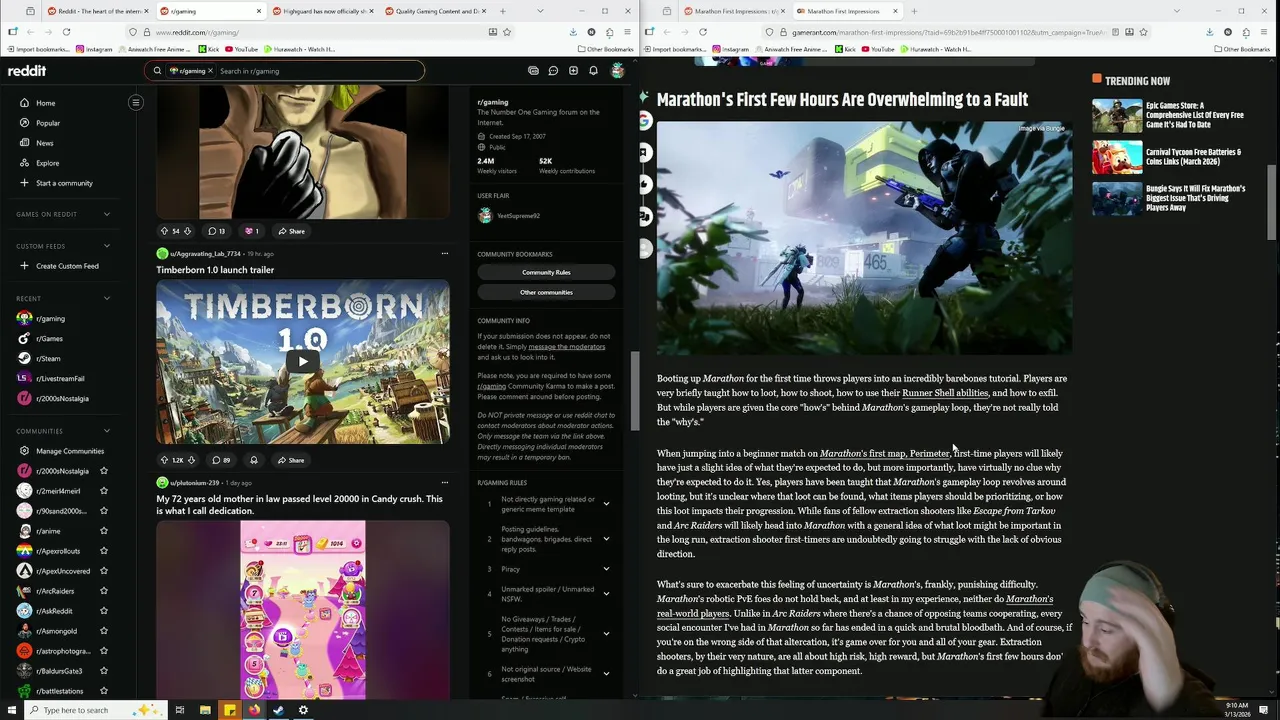Screen dimensions: 1280x720
Task: Give award to the Timberborn post
Action: [x=253, y=460]
